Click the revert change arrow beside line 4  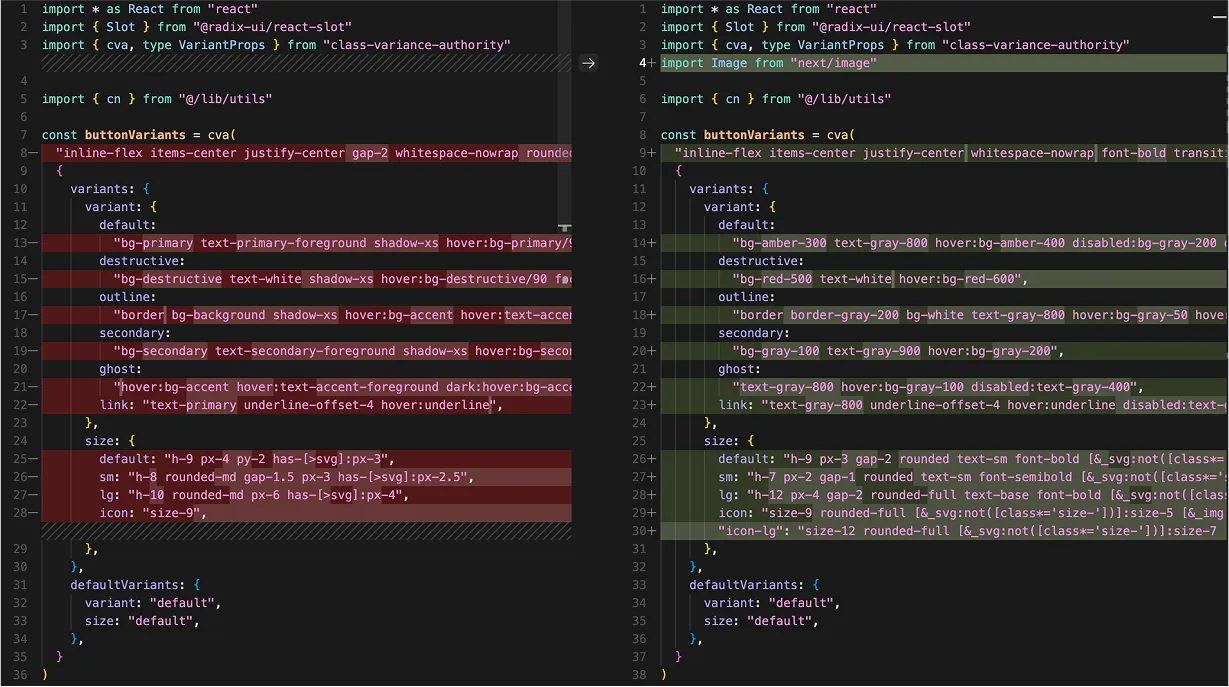[x=588, y=63]
